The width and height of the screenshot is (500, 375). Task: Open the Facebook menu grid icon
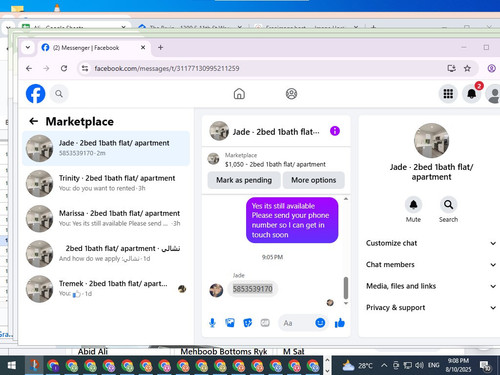[x=448, y=94]
